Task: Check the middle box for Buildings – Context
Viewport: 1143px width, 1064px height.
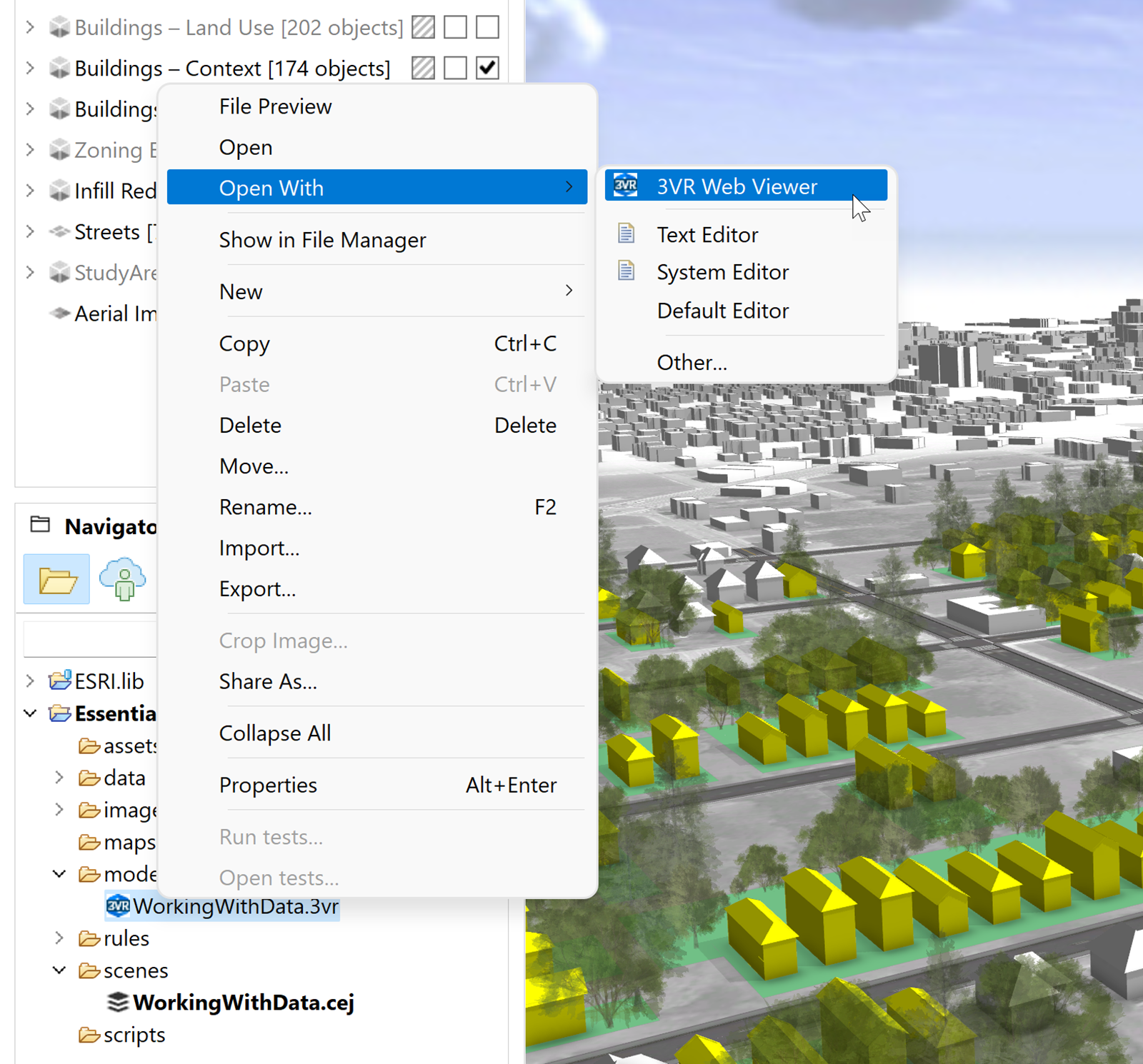Action: coord(455,68)
